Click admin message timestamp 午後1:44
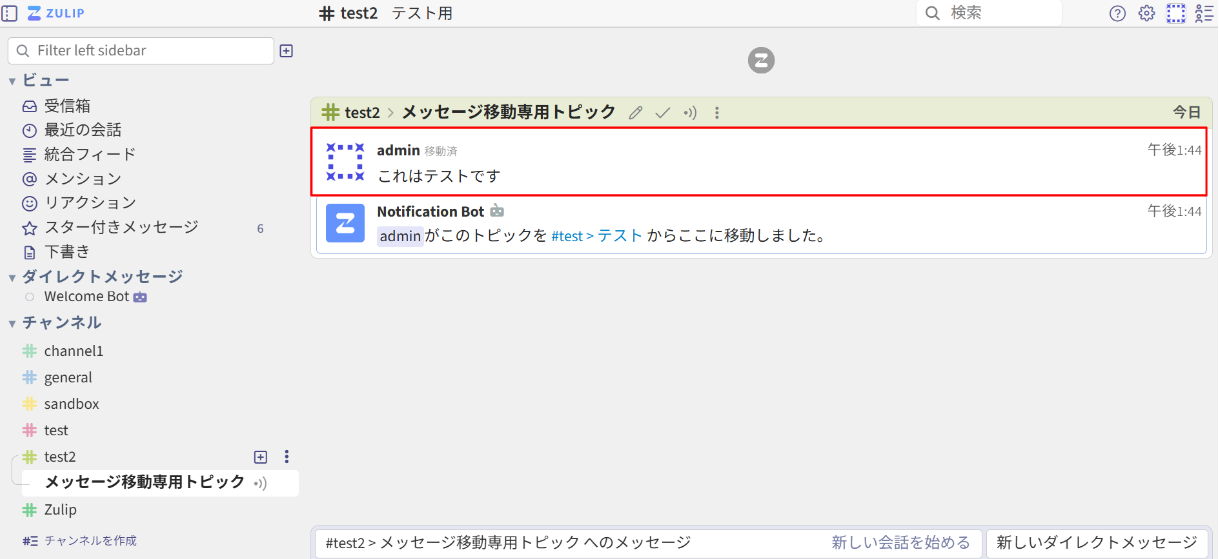Screen dimensions: 1219x559 click(x=1174, y=150)
